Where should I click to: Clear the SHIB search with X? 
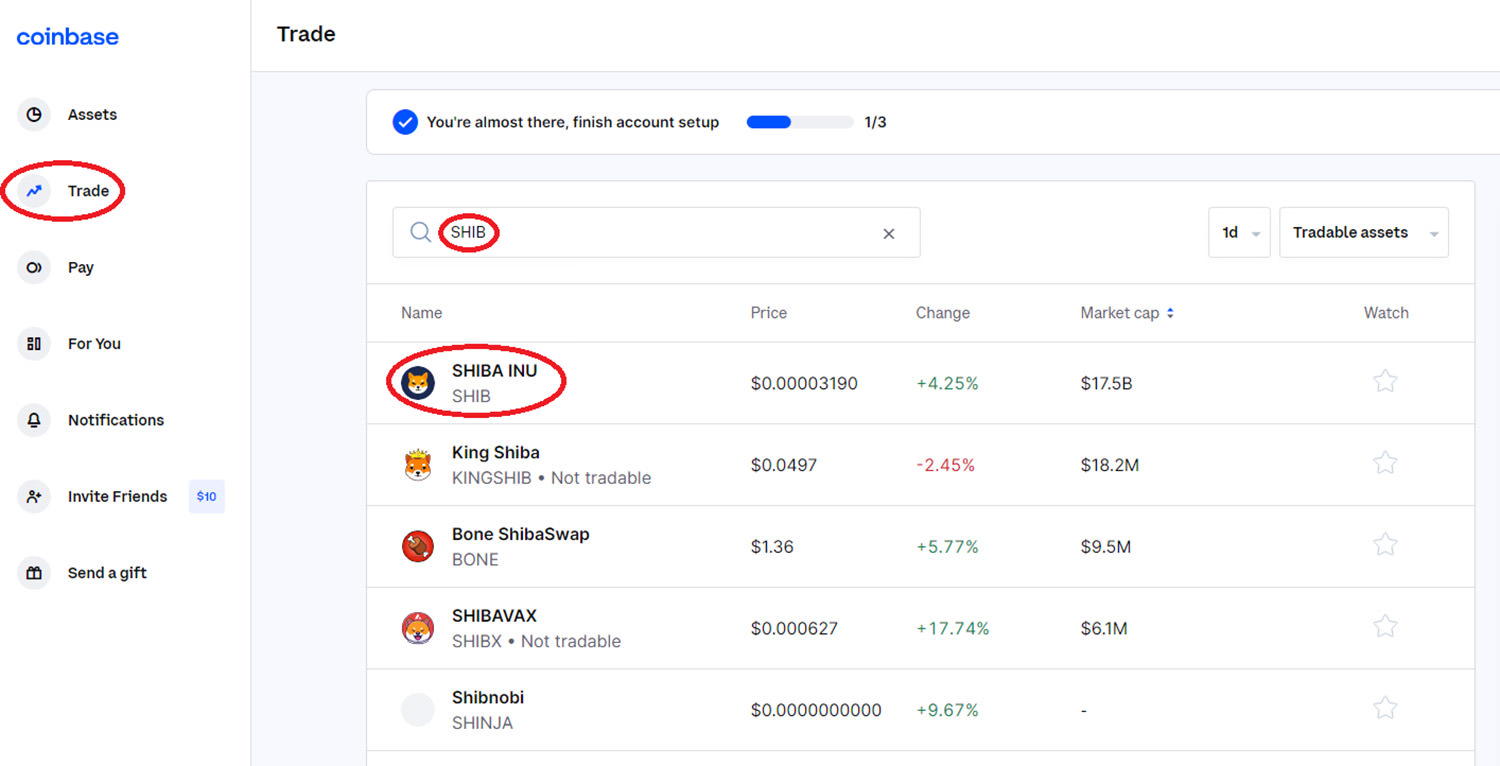pyautogui.click(x=888, y=234)
